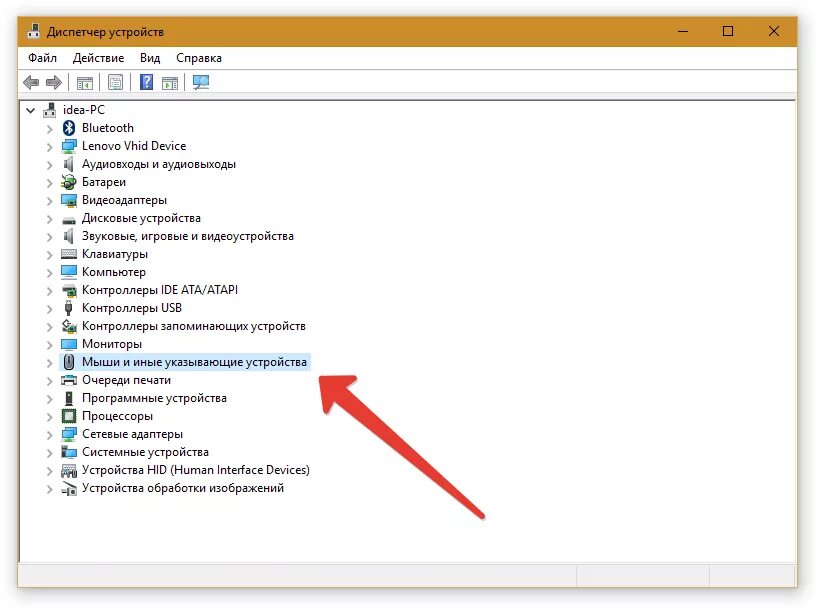Select the Клавиатуры row text
This screenshot has height=610, width=819.
(x=114, y=254)
